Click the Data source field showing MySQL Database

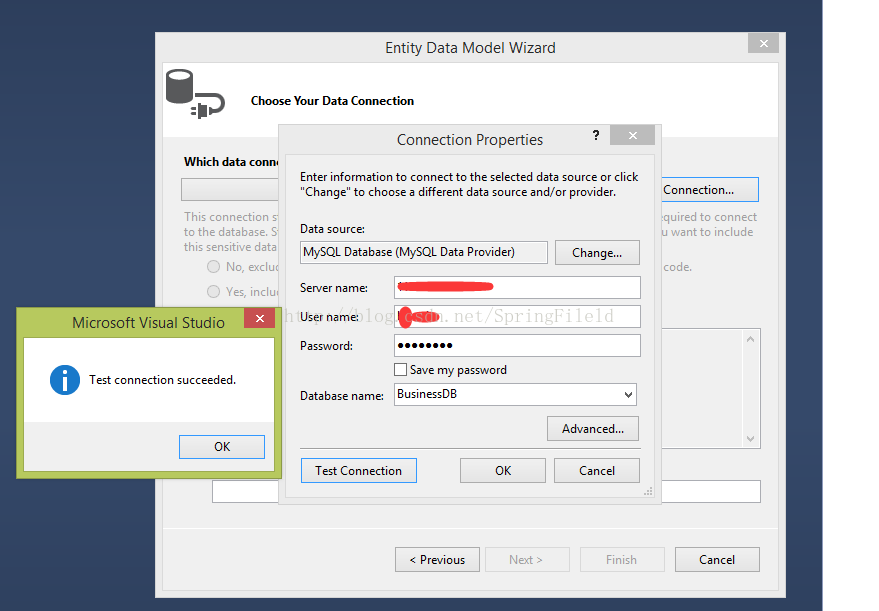(424, 252)
